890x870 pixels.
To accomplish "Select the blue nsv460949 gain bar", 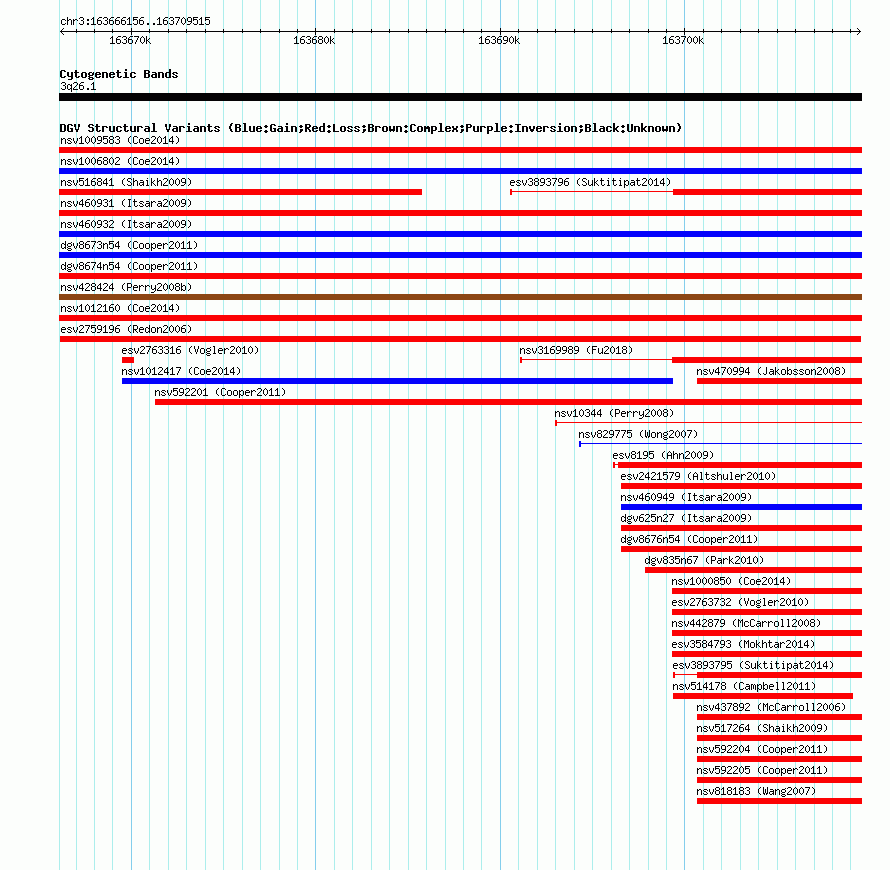I will click(x=741, y=507).
